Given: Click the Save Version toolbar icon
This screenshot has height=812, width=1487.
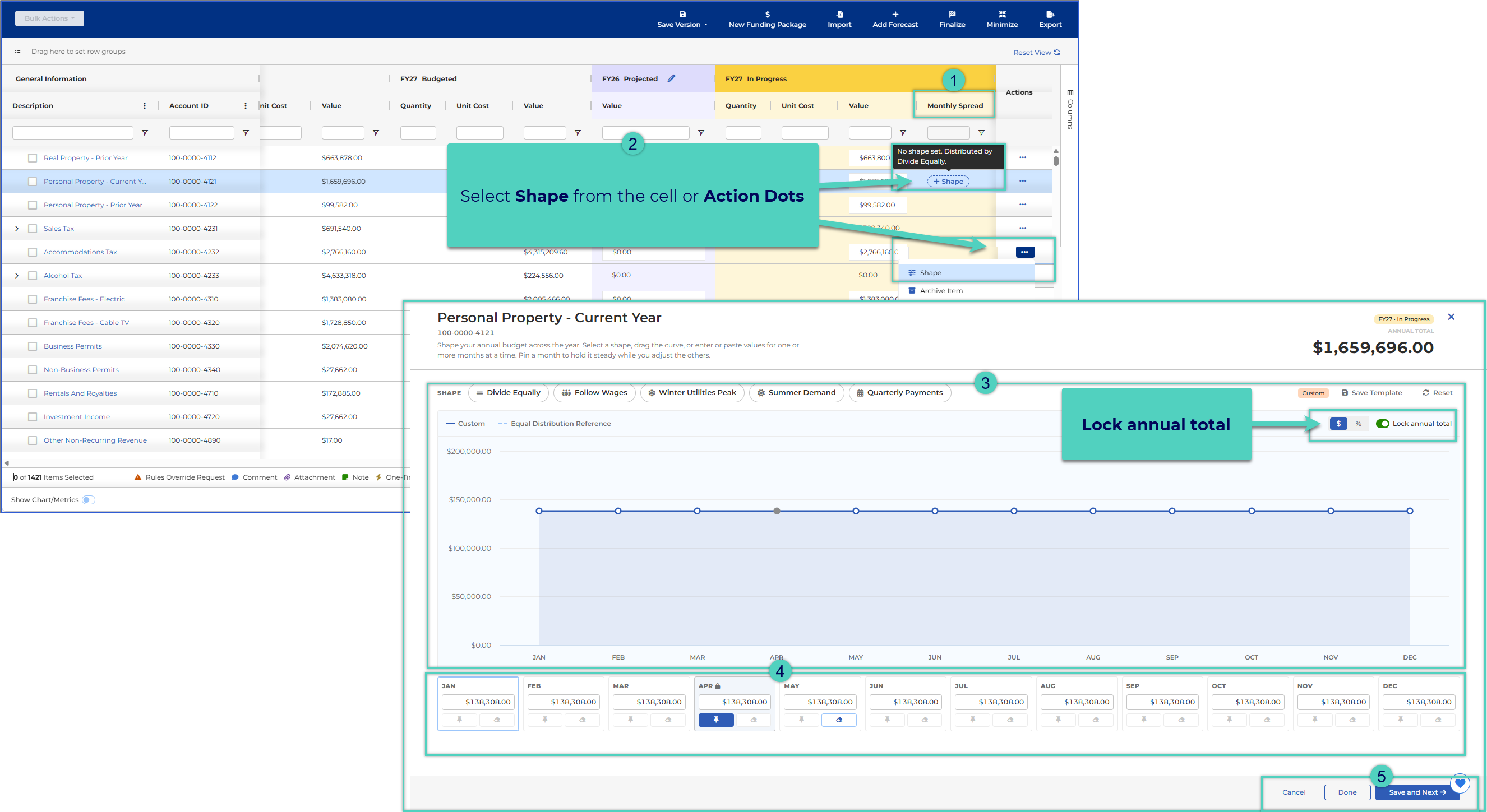Looking at the screenshot, I should [x=682, y=14].
